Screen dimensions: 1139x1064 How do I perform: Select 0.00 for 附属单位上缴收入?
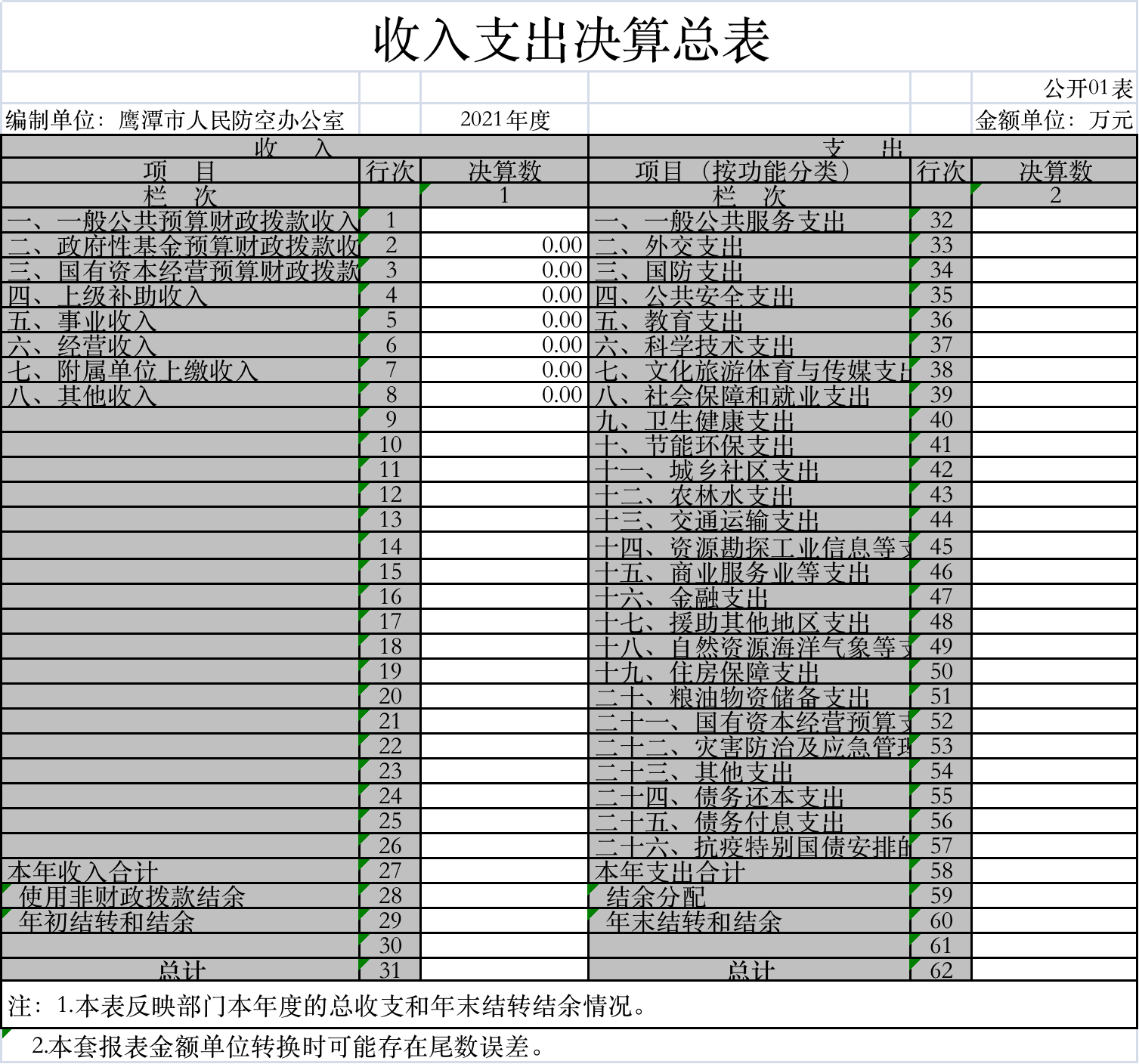click(x=504, y=370)
